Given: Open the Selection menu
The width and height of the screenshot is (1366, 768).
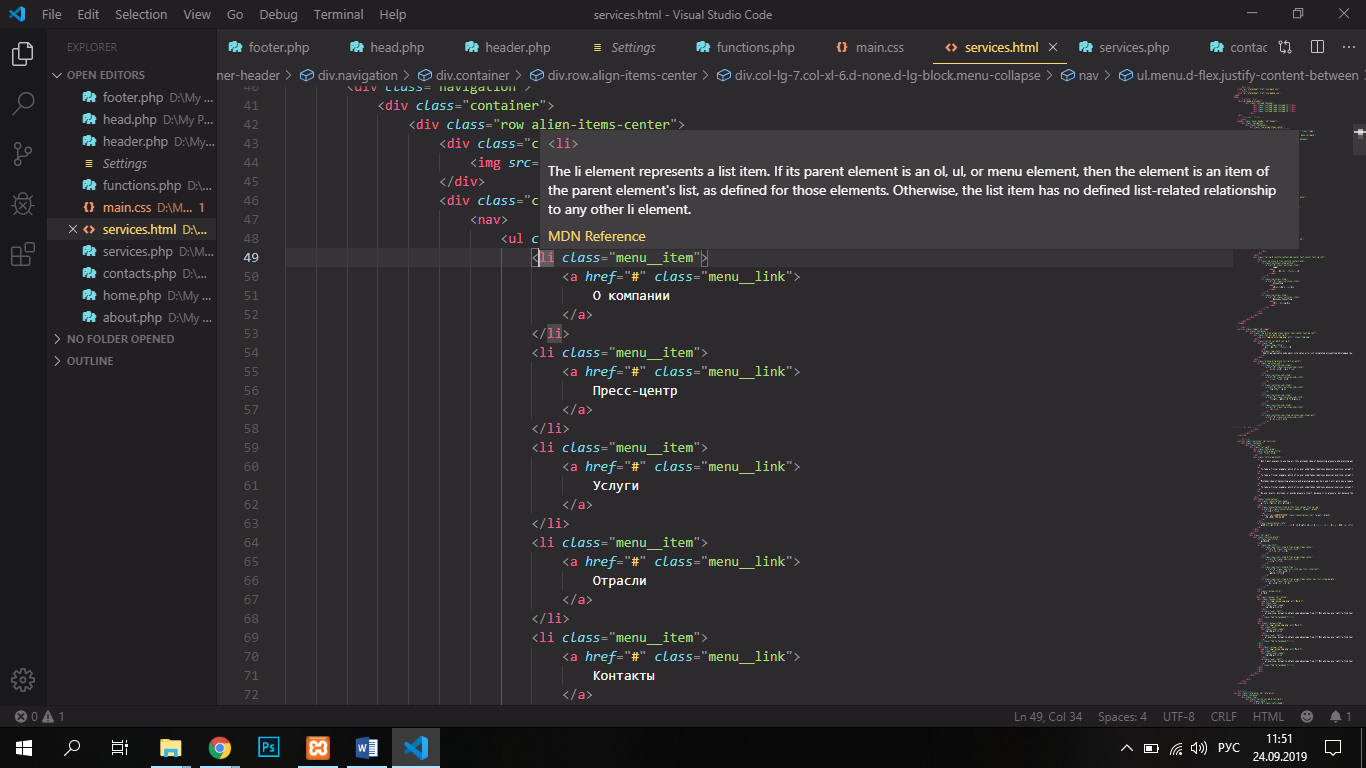Looking at the screenshot, I should [141, 14].
